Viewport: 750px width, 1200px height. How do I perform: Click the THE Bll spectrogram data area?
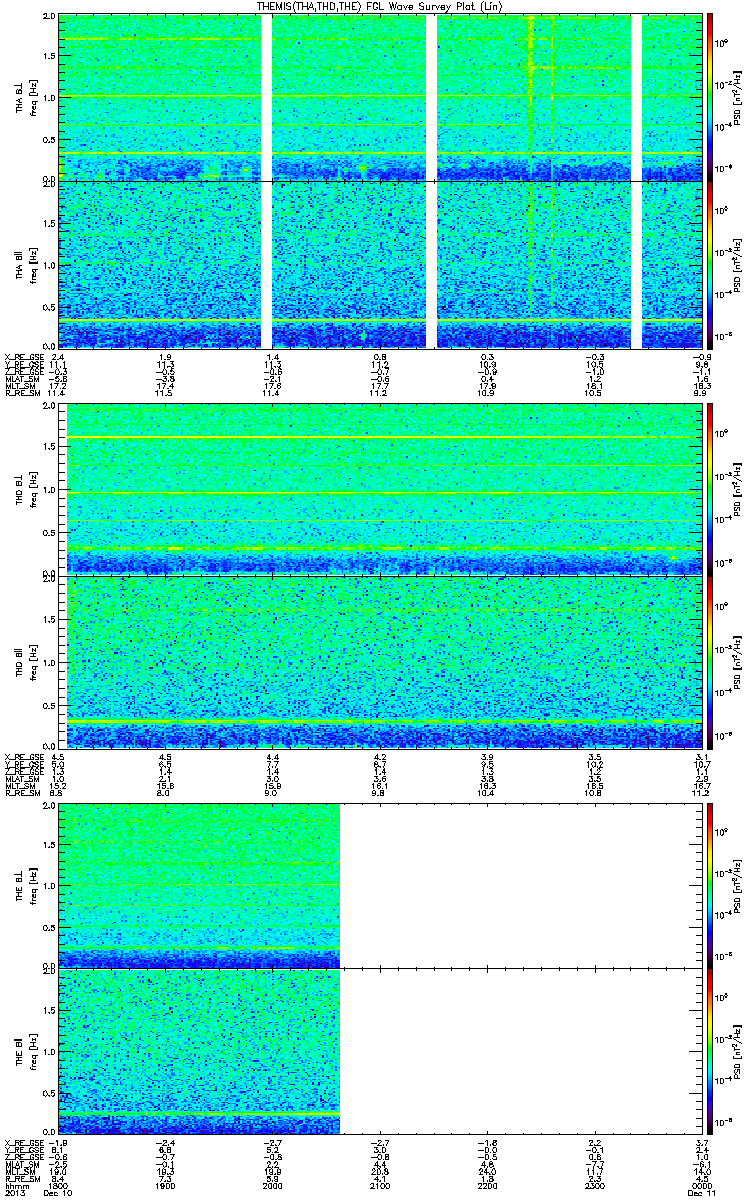tap(201, 1051)
